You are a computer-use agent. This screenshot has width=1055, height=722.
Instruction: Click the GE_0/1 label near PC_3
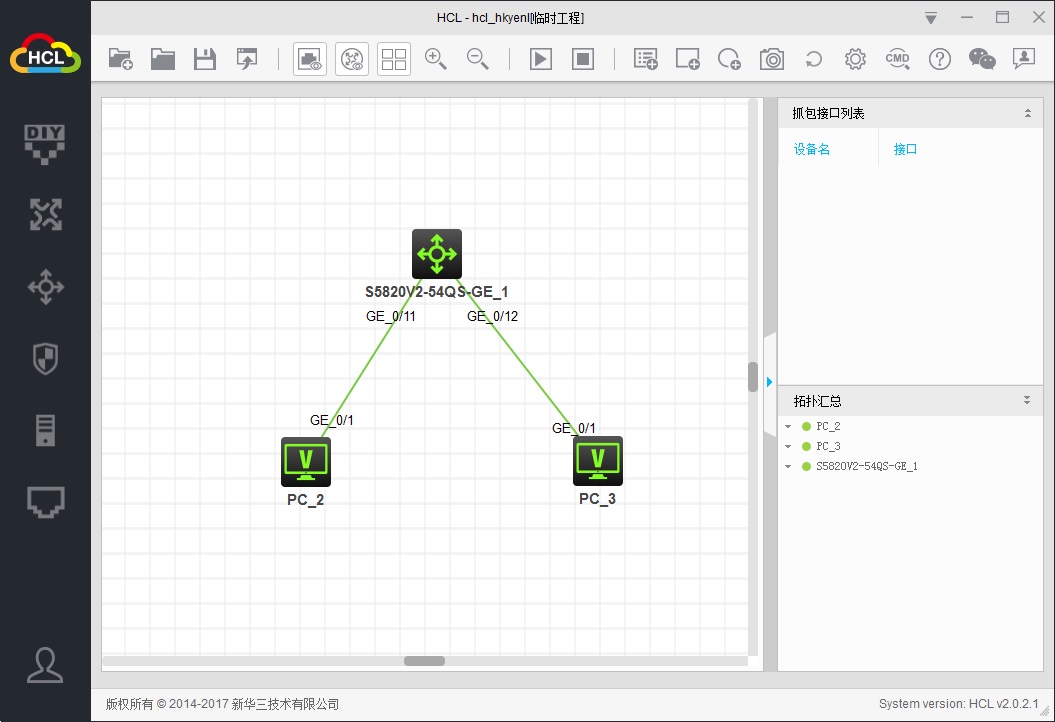(574, 428)
